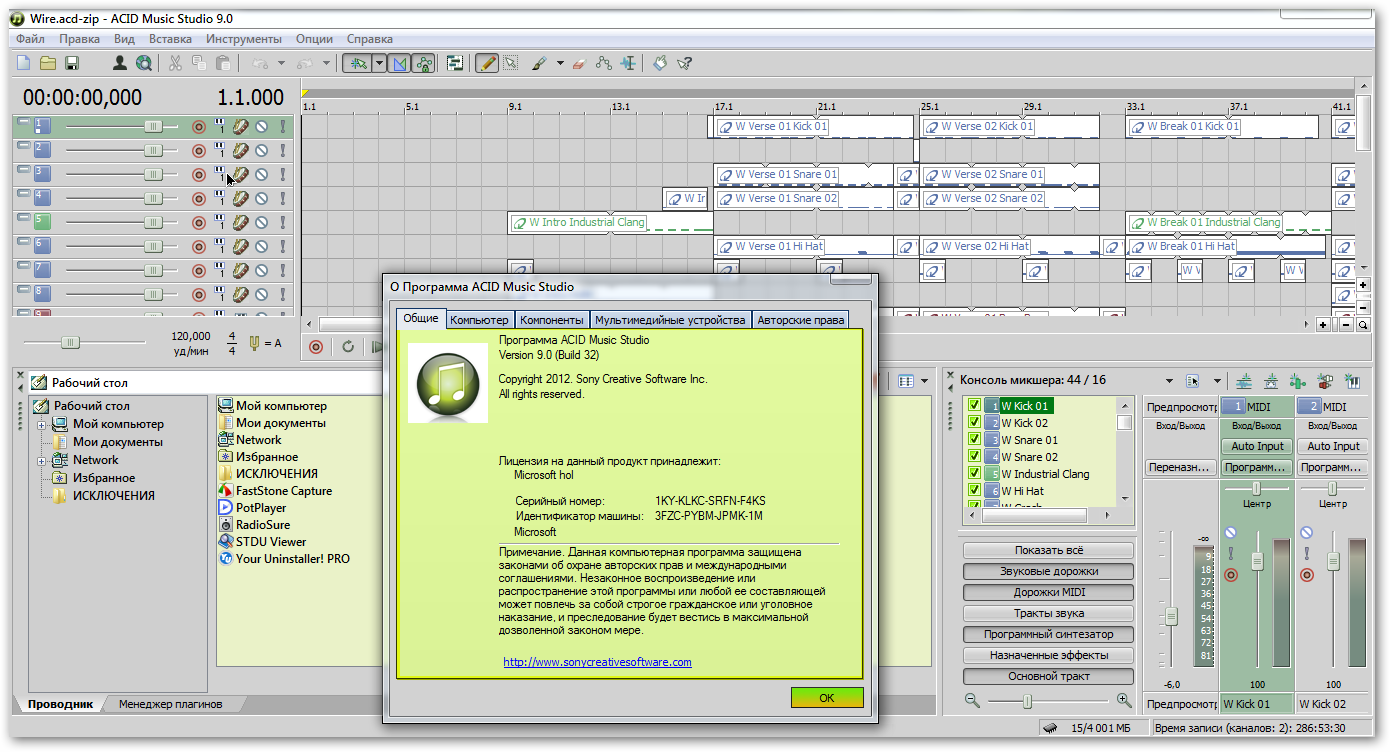Image resolution: width=1390 pixels, height=752 pixels.
Task: Click the track 2 device selection icon
Action: point(219,150)
